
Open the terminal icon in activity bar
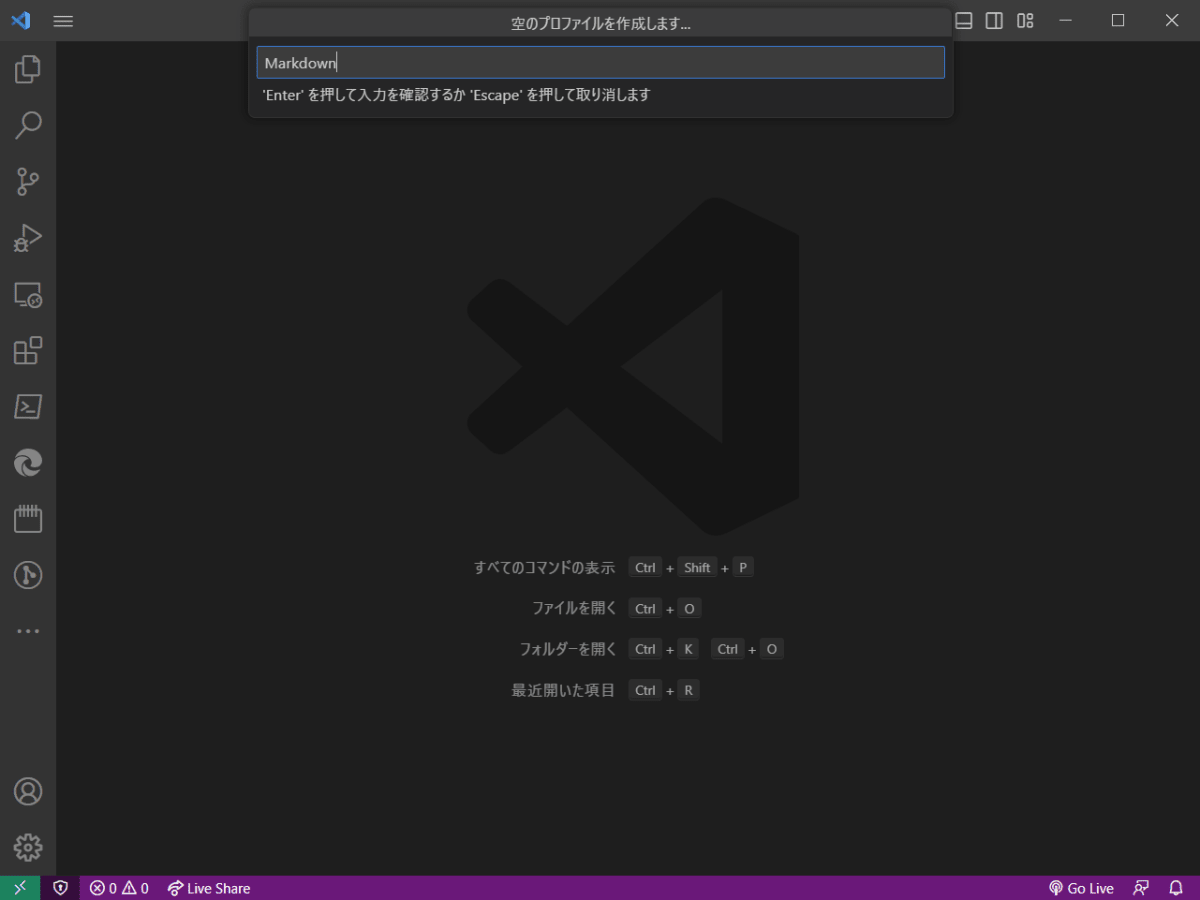[x=28, y=406]
